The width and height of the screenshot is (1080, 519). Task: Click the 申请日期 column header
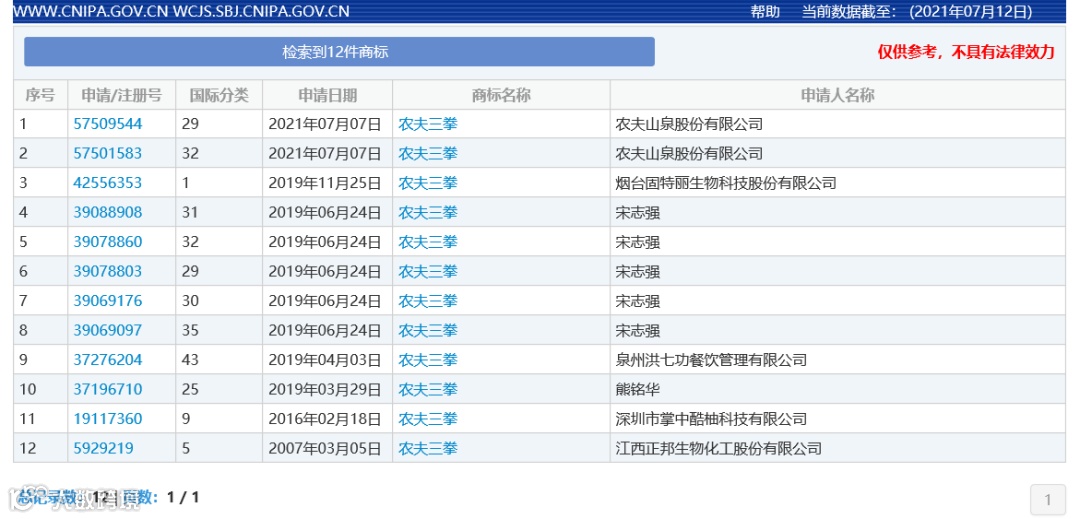(327, 95)
